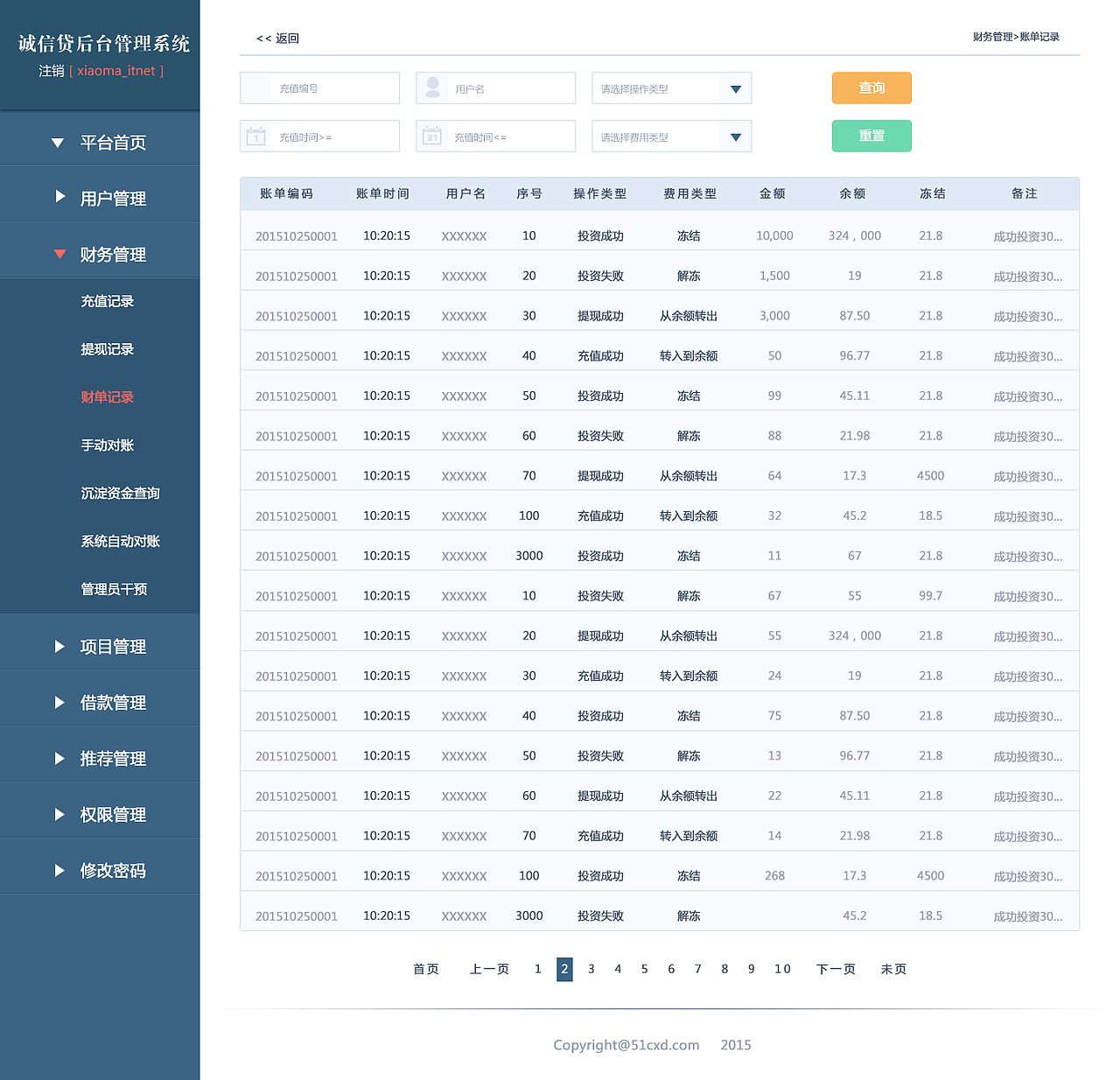This screenshot has height=1080, width=1120.
Task: Click the orange 查询 button
Action: (871, 88)
